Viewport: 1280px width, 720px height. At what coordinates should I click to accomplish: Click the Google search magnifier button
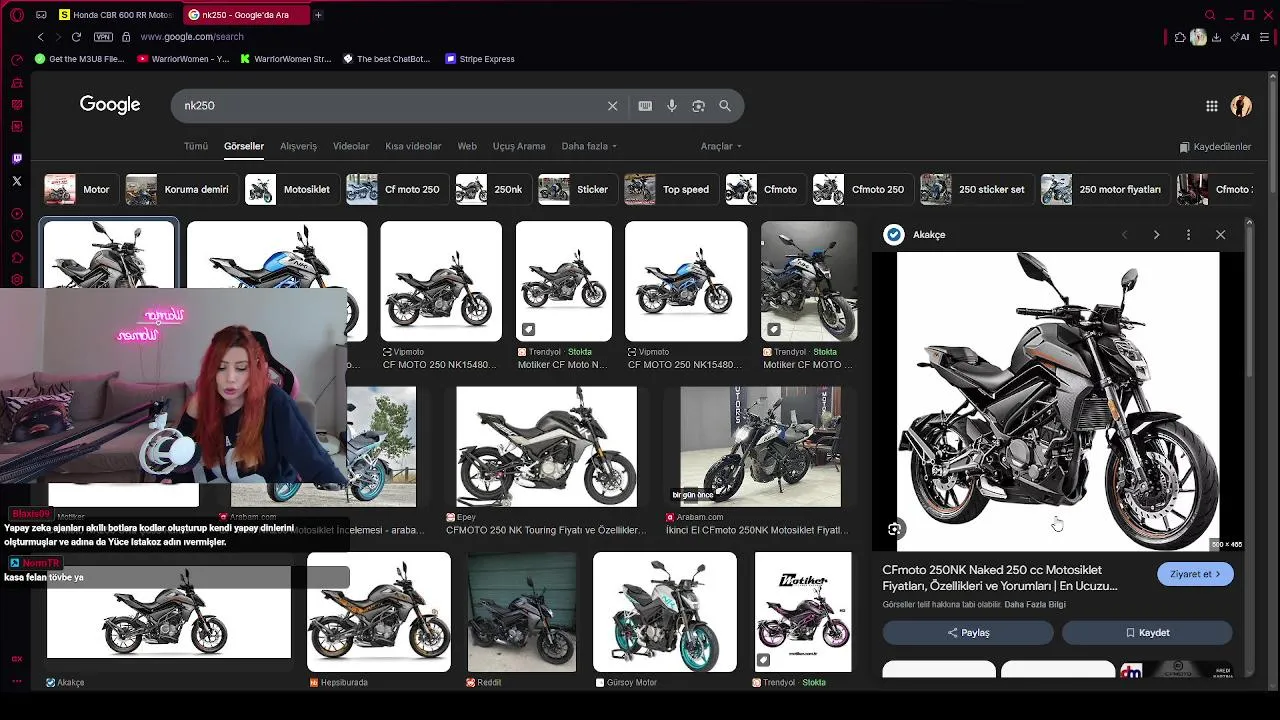pyautogui.click(x=725, y=106)
